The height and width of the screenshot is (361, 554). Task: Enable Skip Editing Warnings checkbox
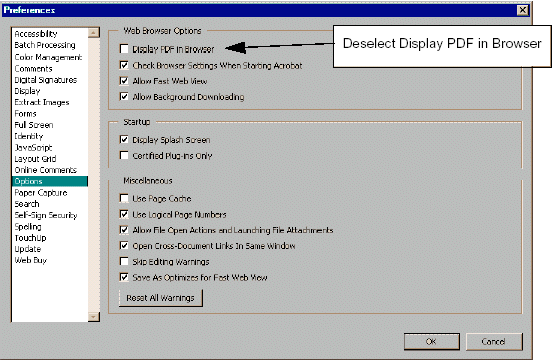click(124, 261)
